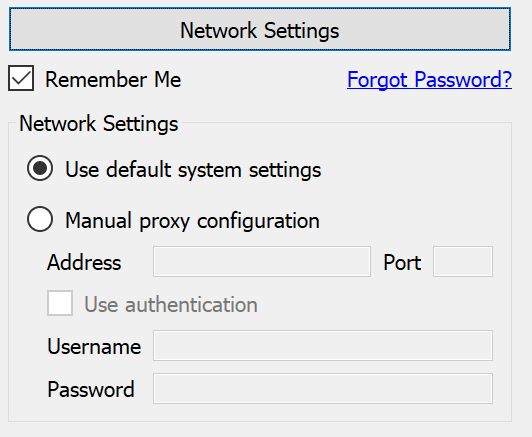Click the Network Settings group box heading

pos(99,124)
